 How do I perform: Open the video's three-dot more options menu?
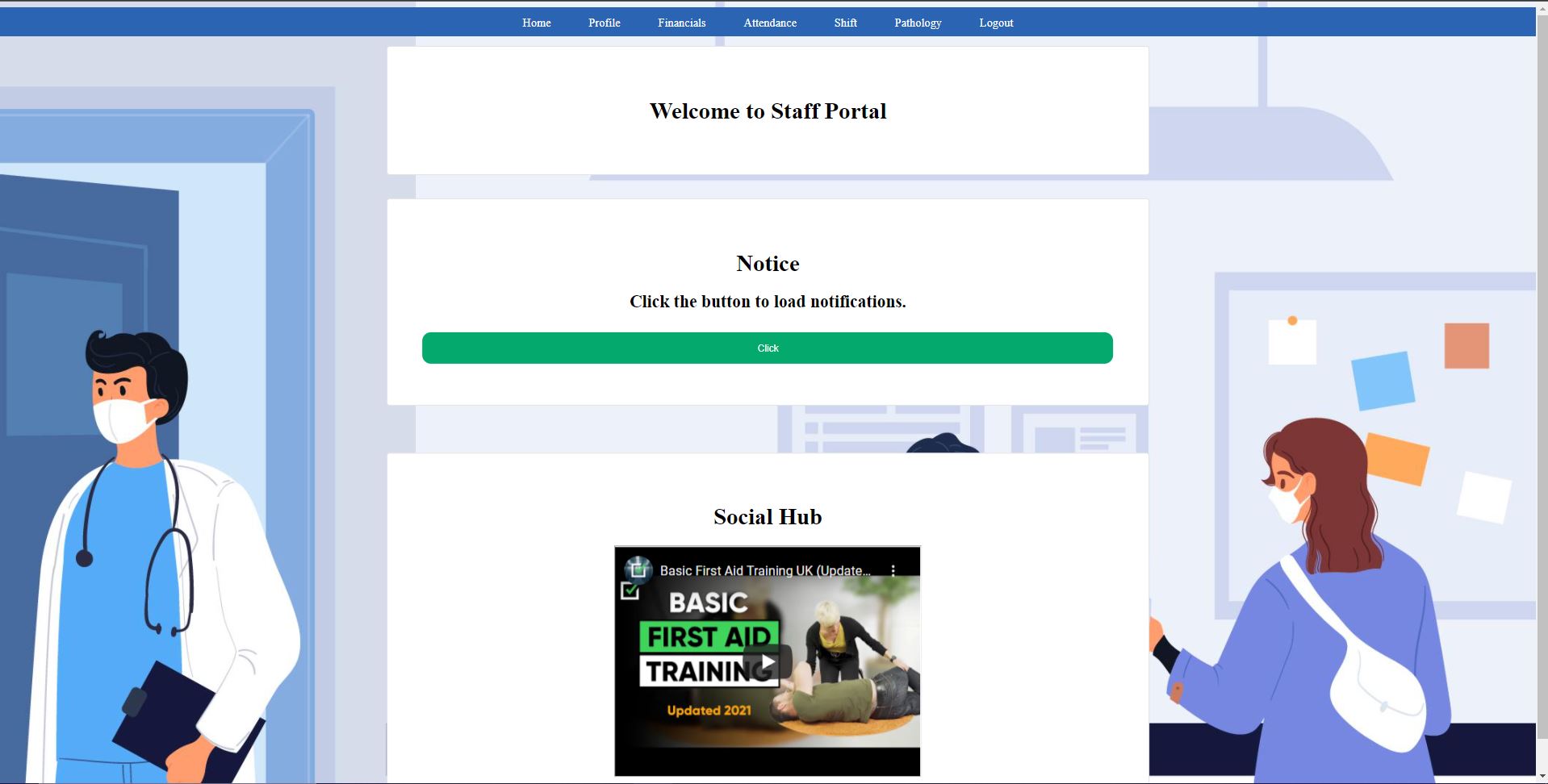pyautogui.click(x=893, y=570)
